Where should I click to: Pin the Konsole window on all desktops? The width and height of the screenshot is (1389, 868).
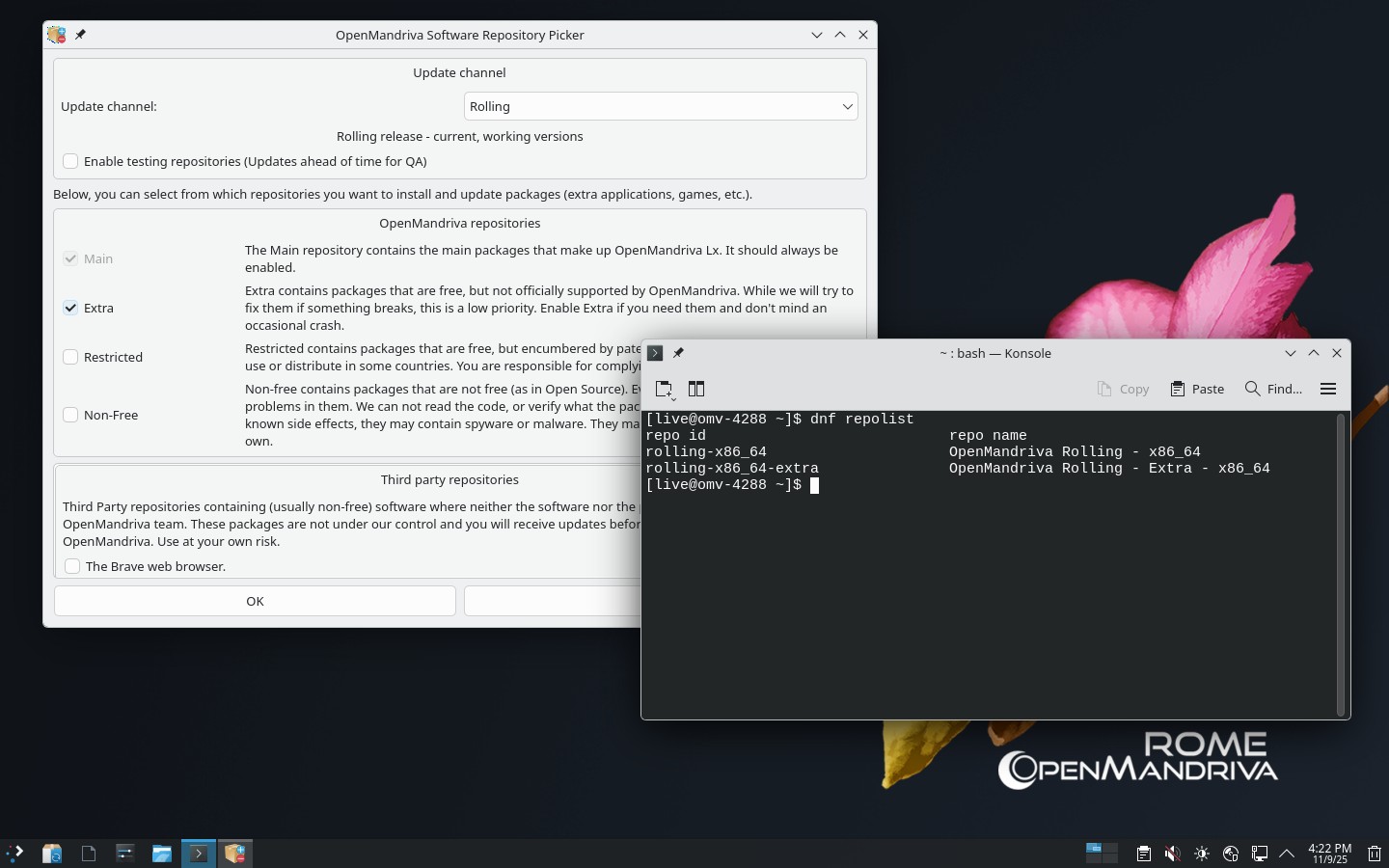click(x=678, y=353)
